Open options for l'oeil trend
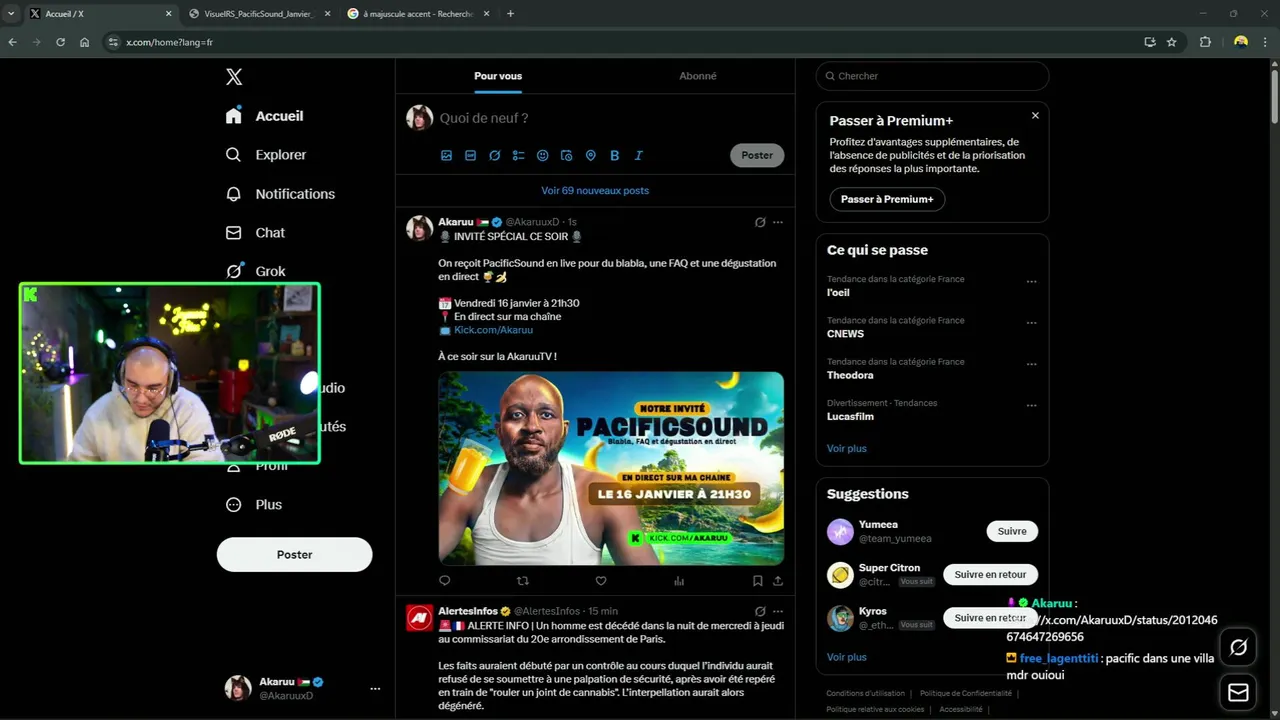 point(1031,282)
